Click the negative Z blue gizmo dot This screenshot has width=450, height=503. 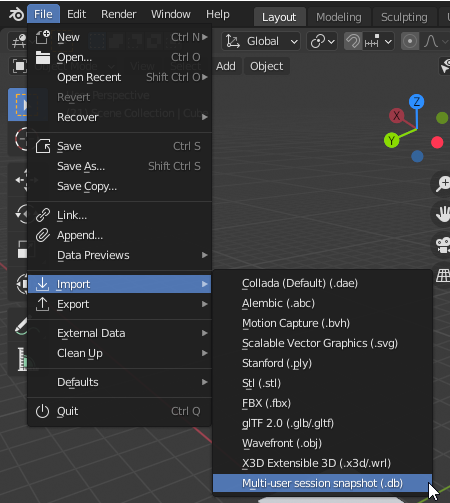(417, 156)
